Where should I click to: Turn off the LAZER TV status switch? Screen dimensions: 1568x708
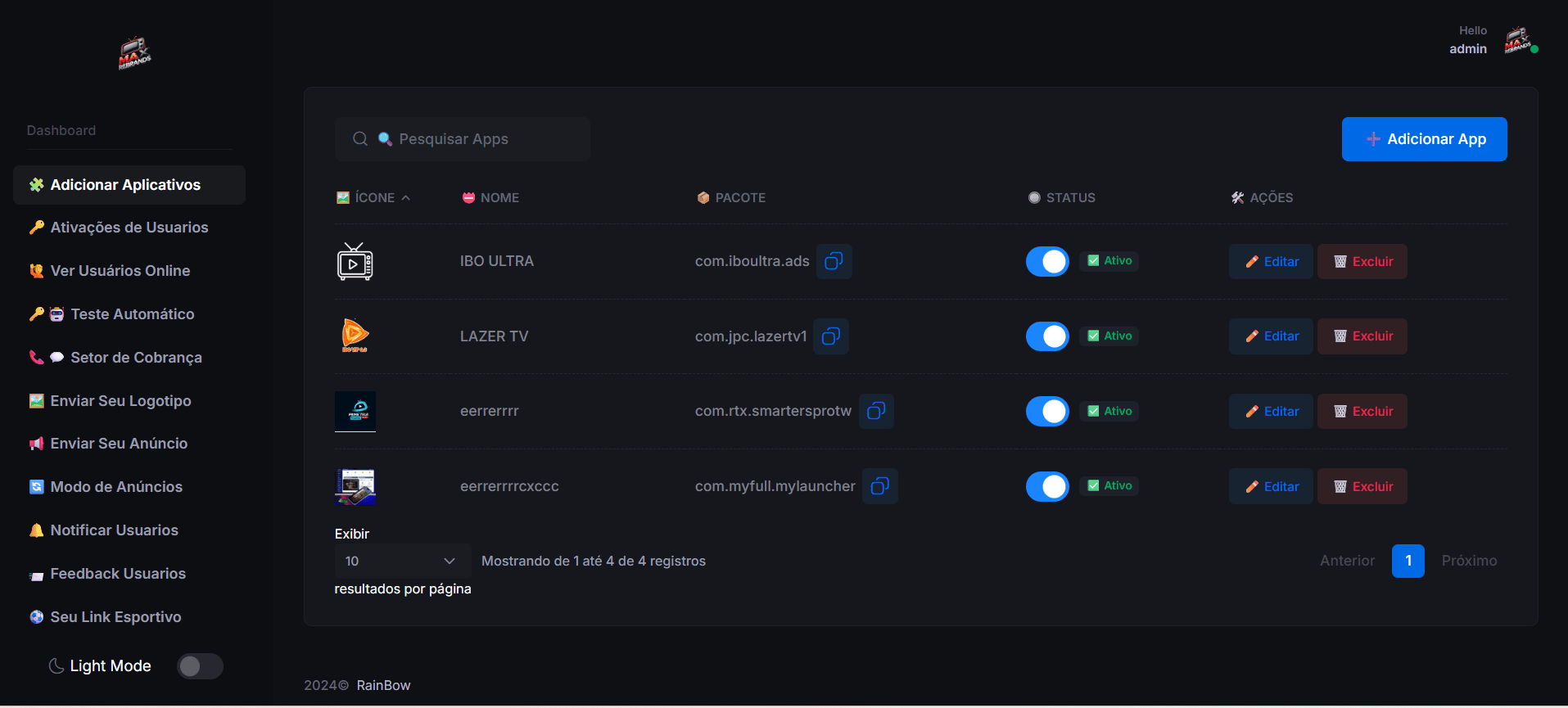(x=1047, y=336)
